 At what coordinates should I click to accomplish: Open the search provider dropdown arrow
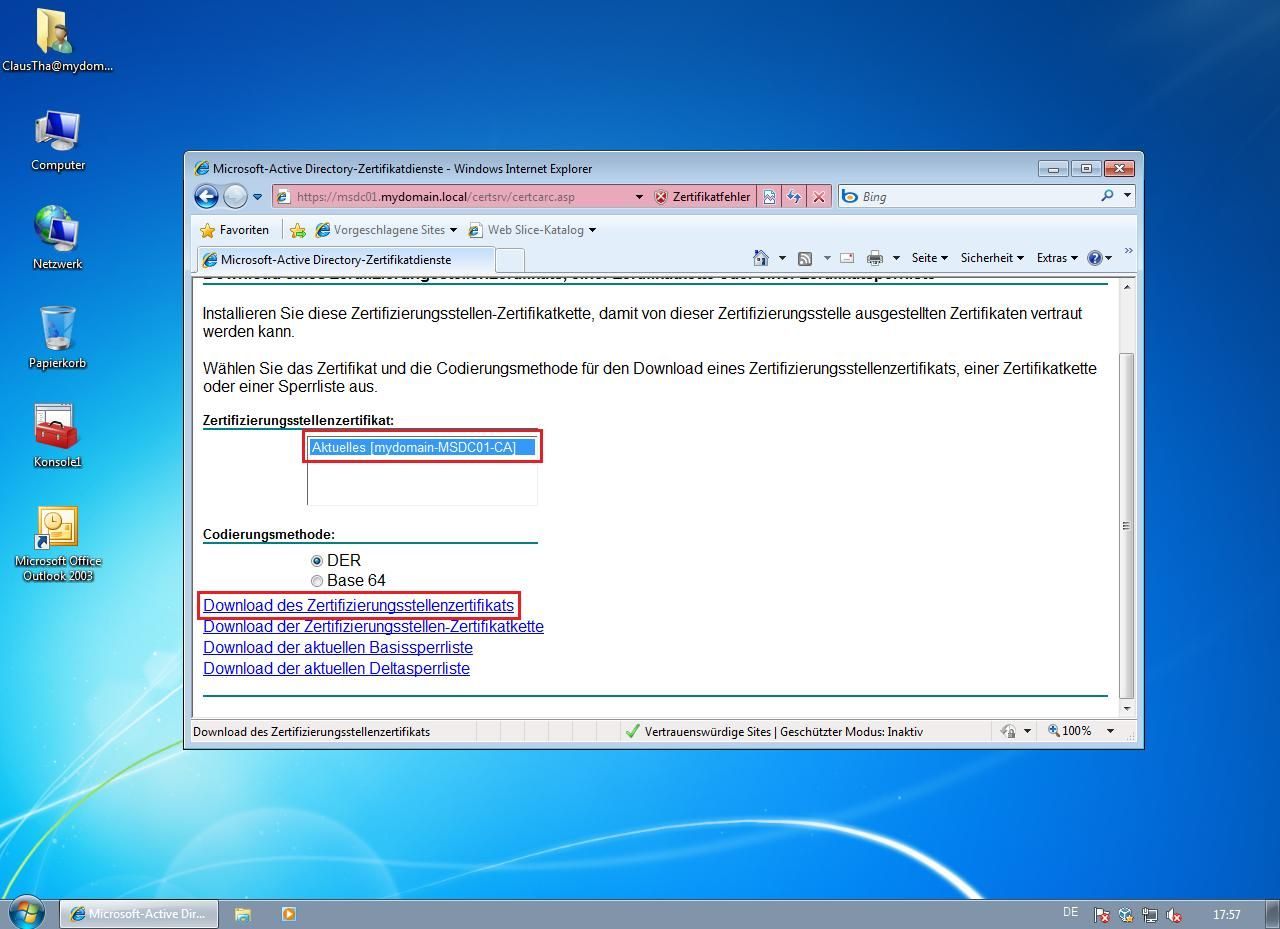[1127, 196]
